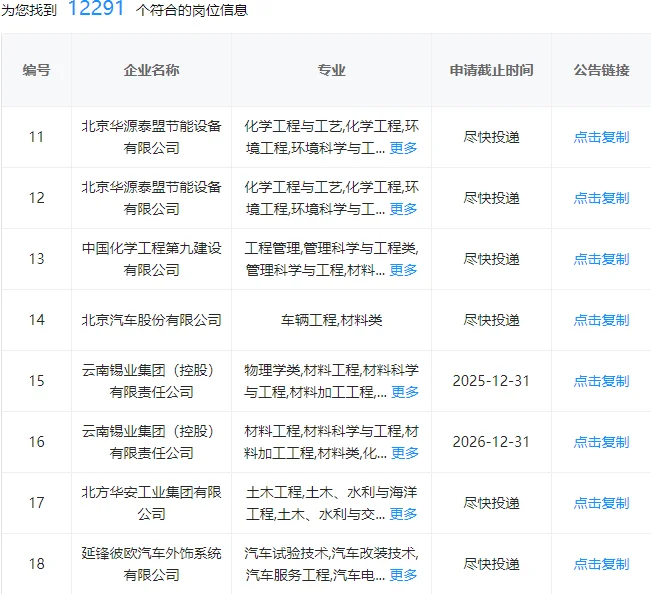
Task: Click the 企业名称 column header
Action: click(x=152, y=70)
